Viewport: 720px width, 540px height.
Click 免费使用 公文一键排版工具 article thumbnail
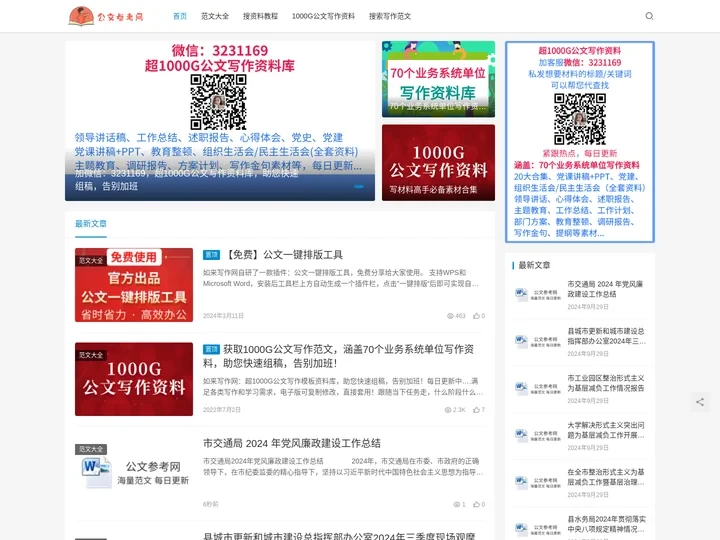(134, 285)
